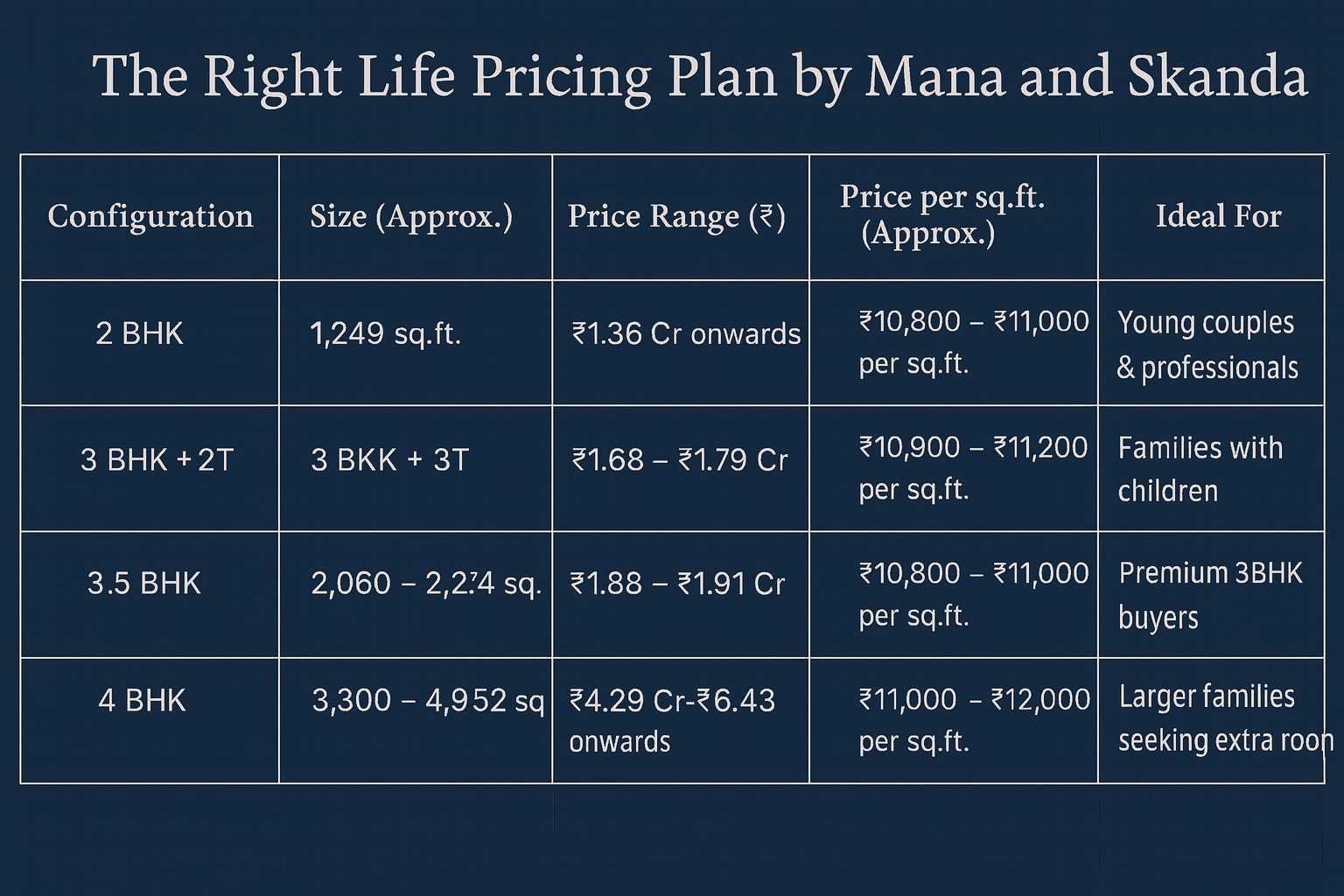
Task: Click the 2 BHK configuration cell
Action: (140, 333)
